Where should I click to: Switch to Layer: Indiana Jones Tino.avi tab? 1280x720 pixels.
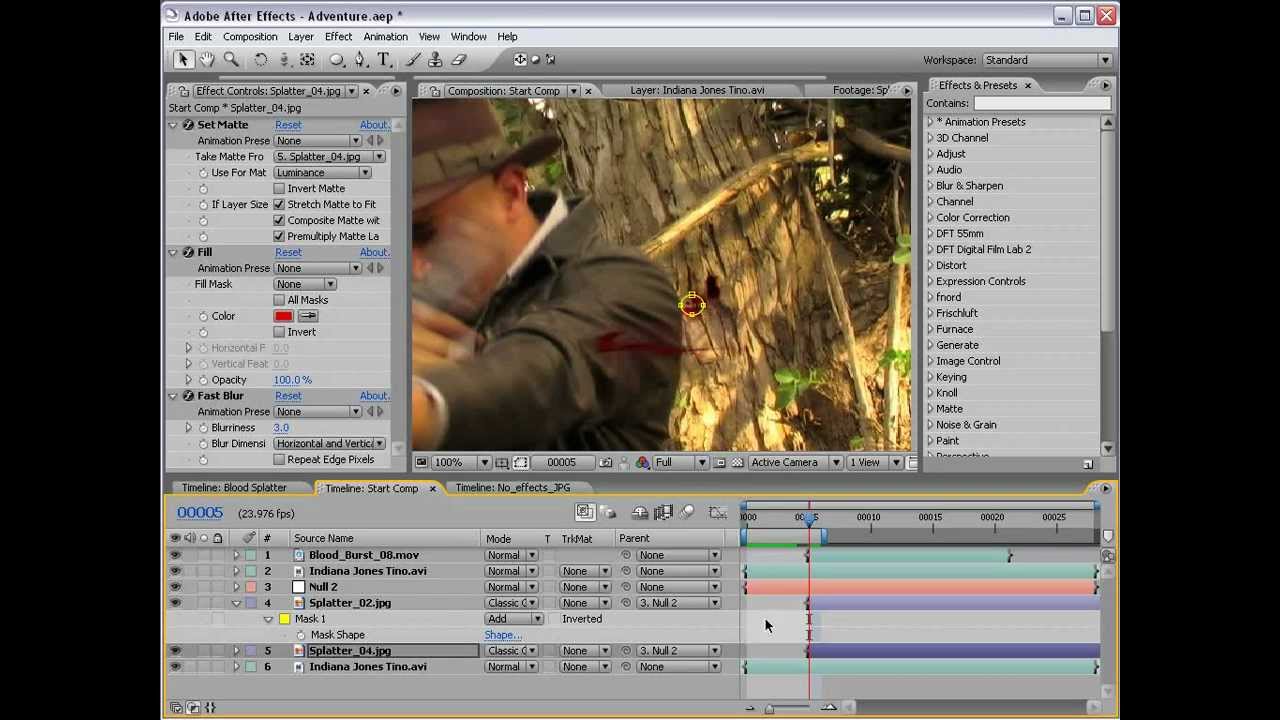click(697, 90)
